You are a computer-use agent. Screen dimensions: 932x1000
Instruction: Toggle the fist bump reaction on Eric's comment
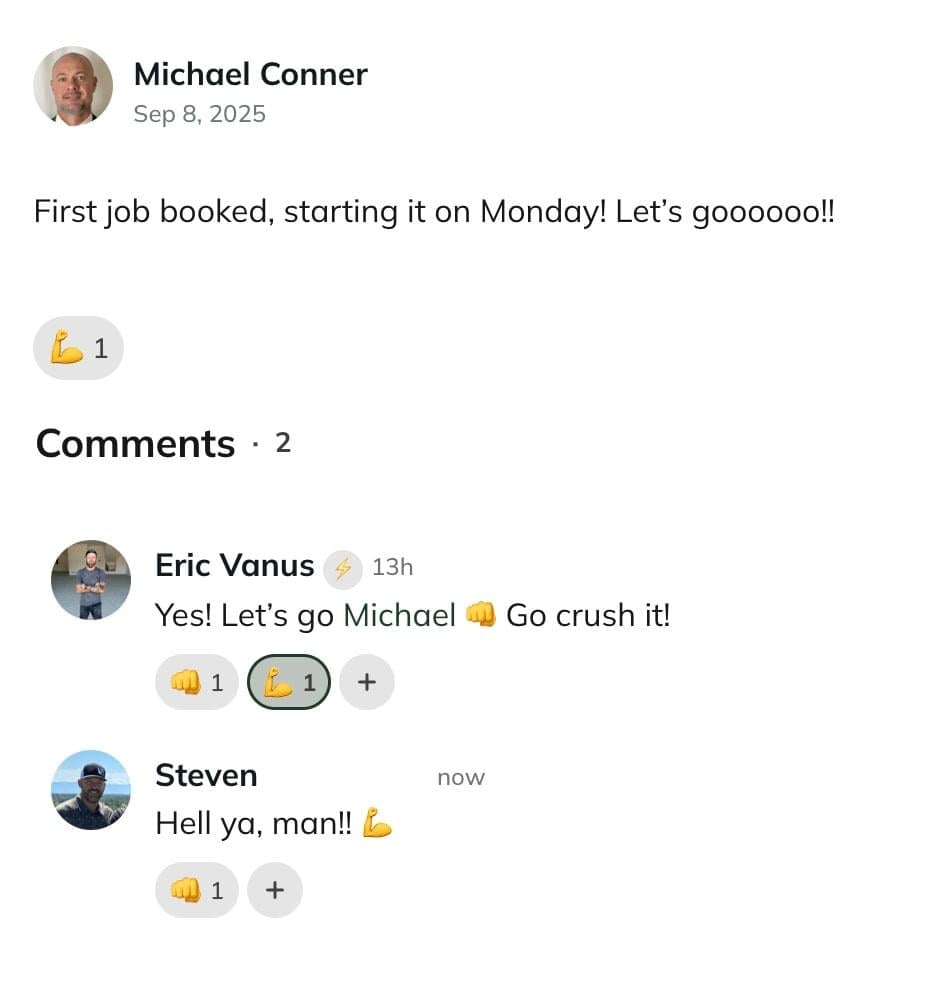point(196,682)
